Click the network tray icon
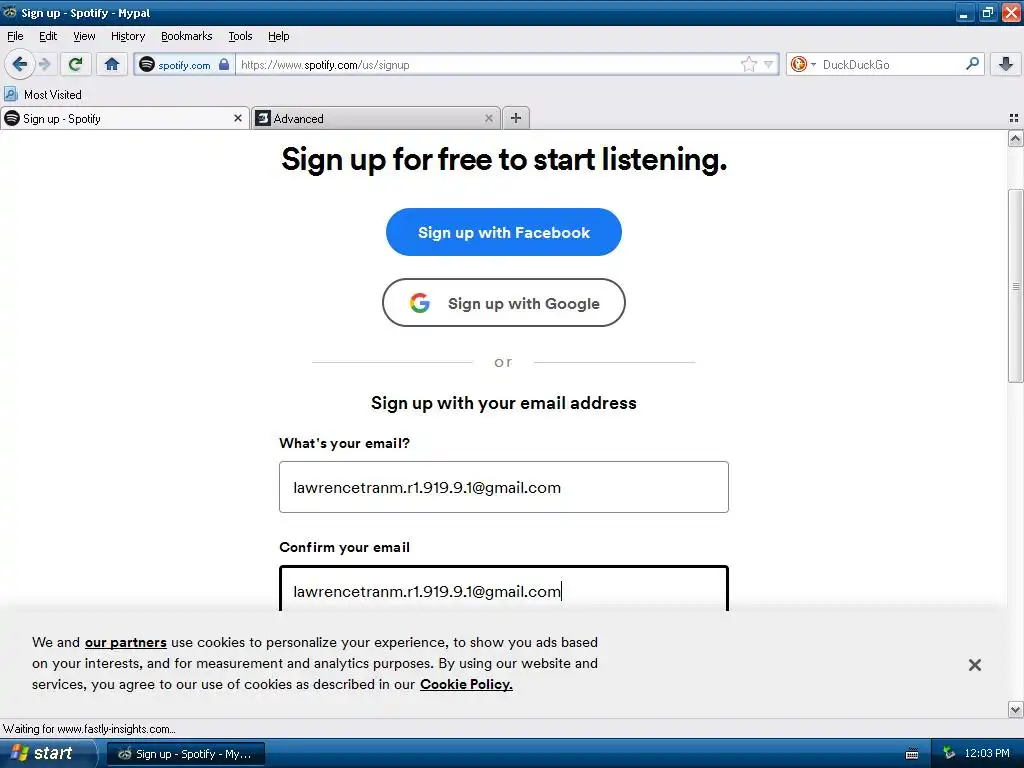The height and width of the screenshot is (768, 1024). (949, 754)
